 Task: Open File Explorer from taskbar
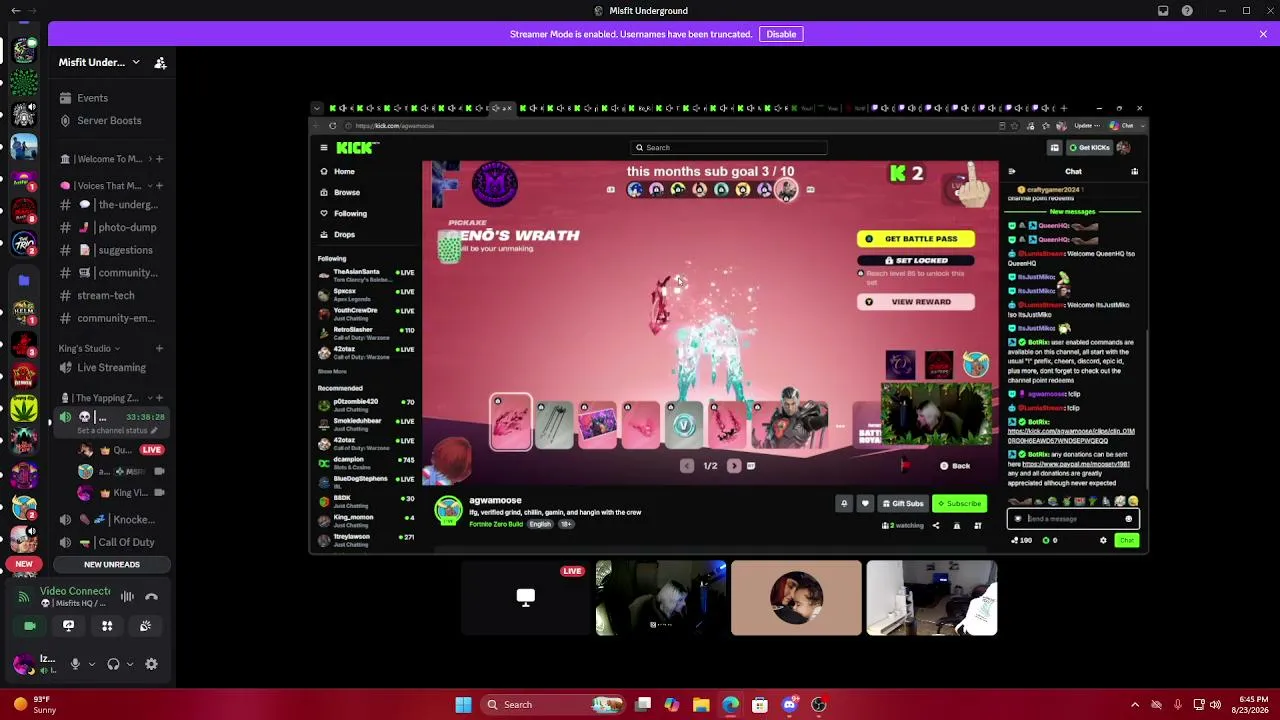(x=701, y=705)
